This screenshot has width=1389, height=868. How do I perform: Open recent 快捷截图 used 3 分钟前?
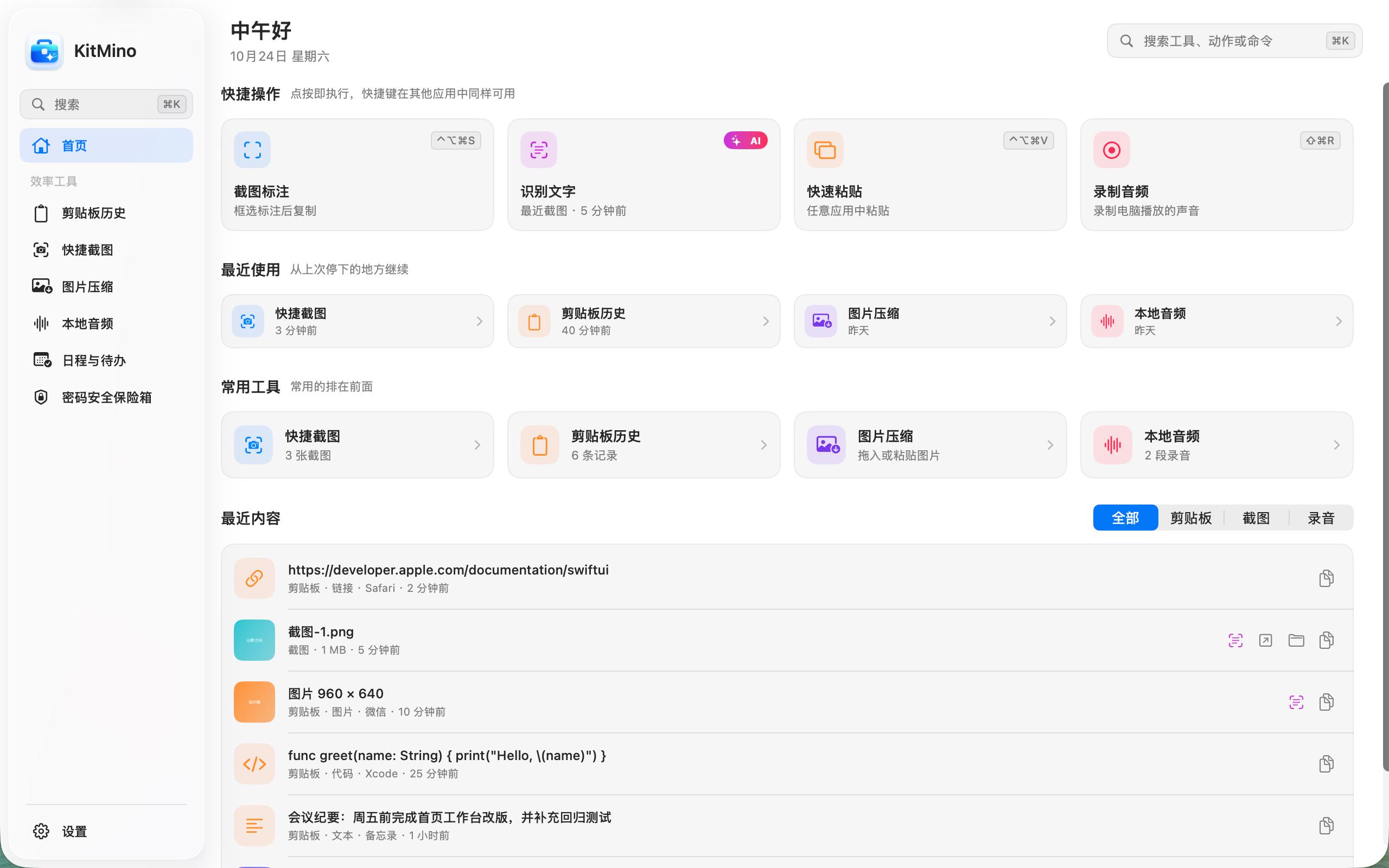[357, 322]
